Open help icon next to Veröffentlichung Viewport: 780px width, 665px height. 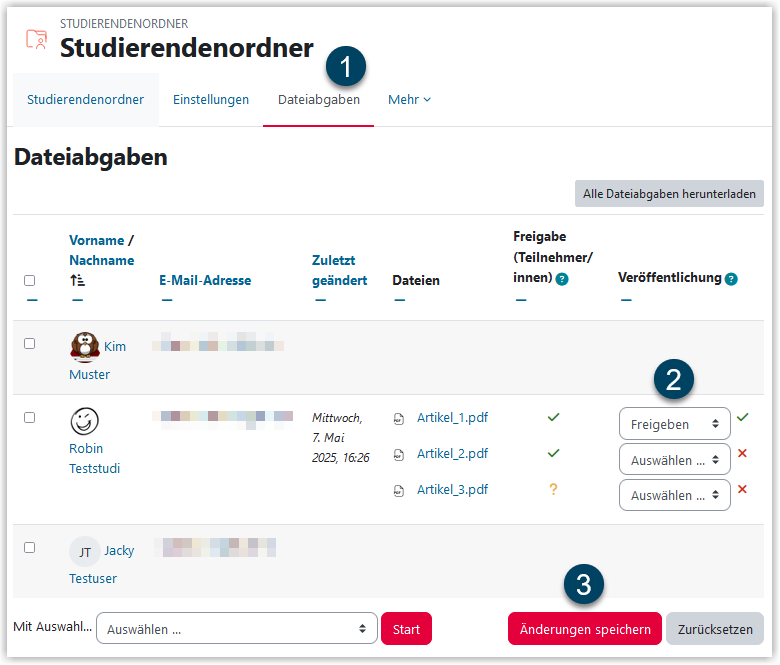731,279
